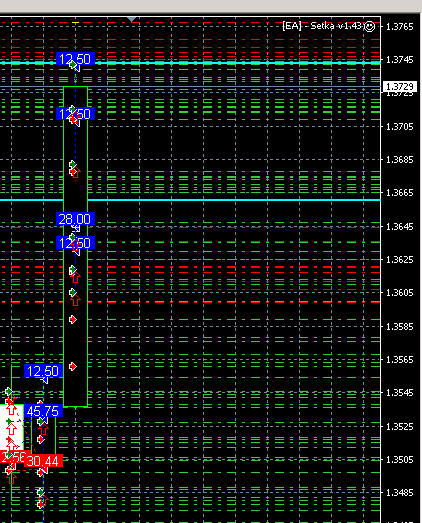
Task: Click the red trade arrow near 1.3565
Action: coord(73,367)
